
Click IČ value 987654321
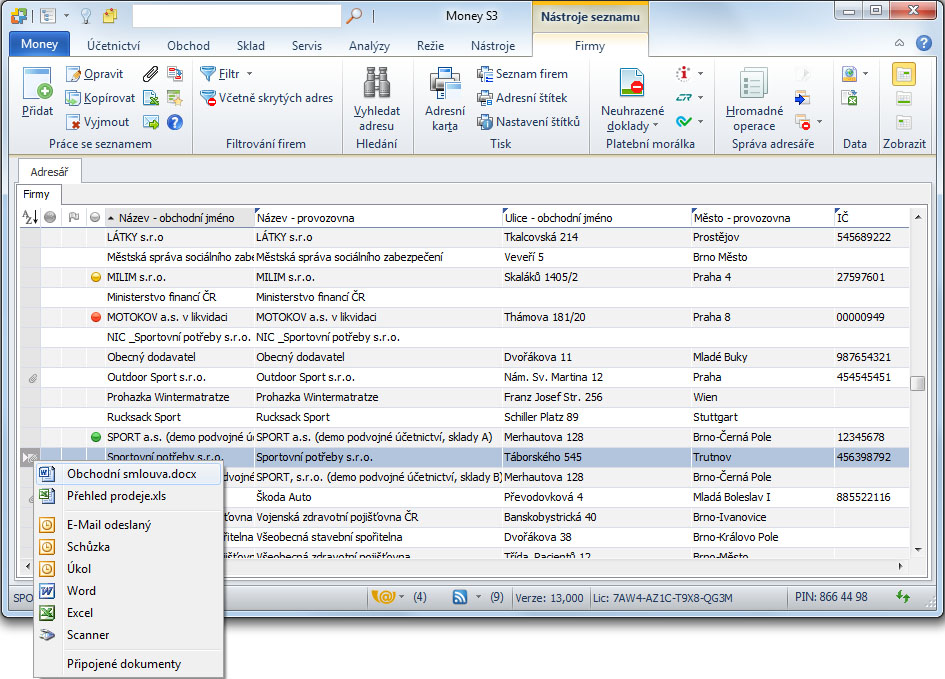click(863, 357)
